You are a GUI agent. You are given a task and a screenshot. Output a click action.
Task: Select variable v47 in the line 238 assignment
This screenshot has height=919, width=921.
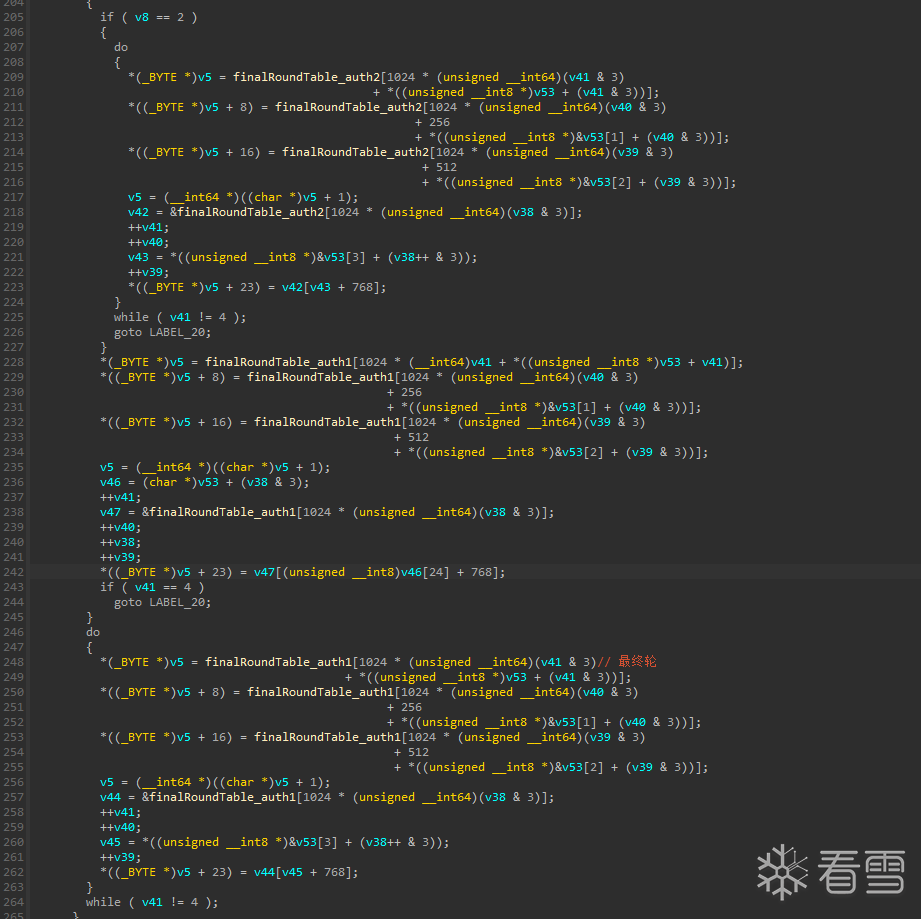110,512
